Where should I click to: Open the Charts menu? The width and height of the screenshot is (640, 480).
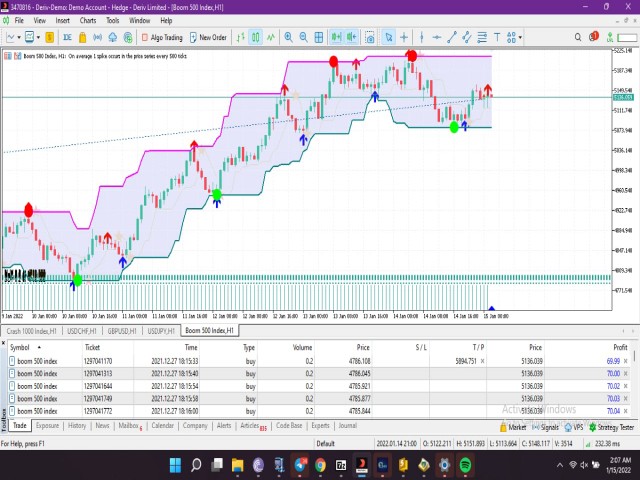(x=88, y=20)
